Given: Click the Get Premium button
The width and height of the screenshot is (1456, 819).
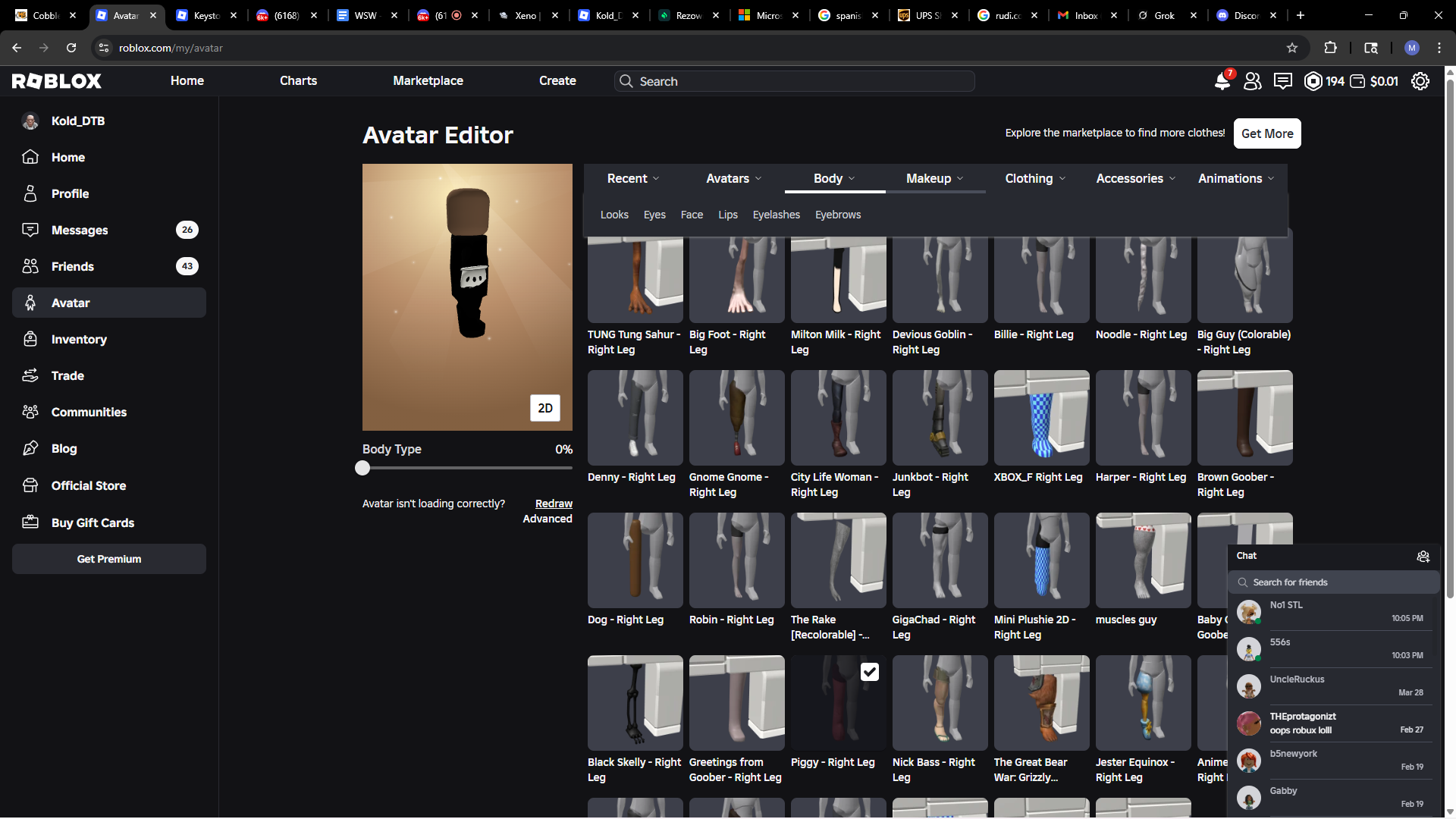Looking at the screenshot, I should (109, 559).
